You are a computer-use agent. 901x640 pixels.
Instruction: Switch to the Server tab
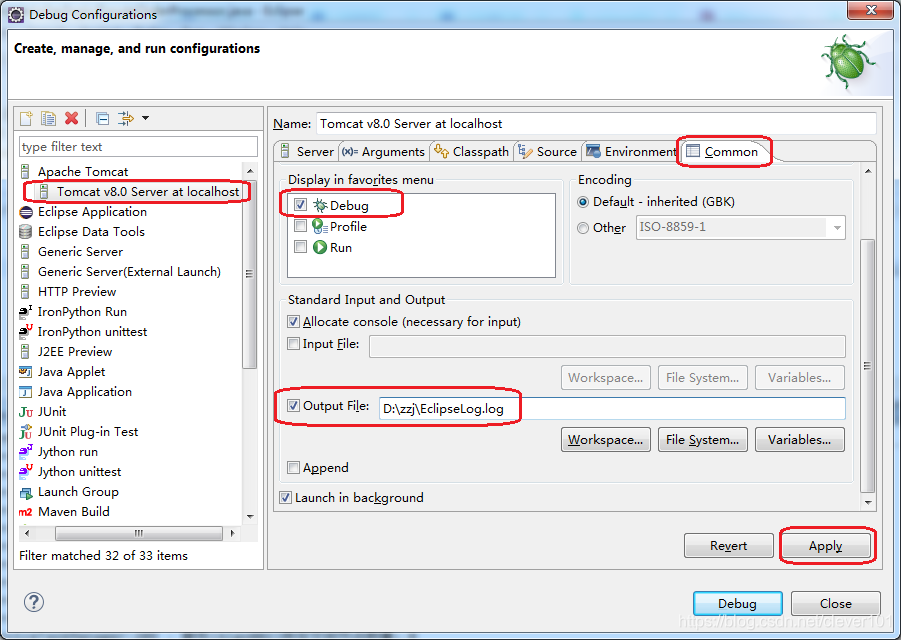tap(307, 152)
